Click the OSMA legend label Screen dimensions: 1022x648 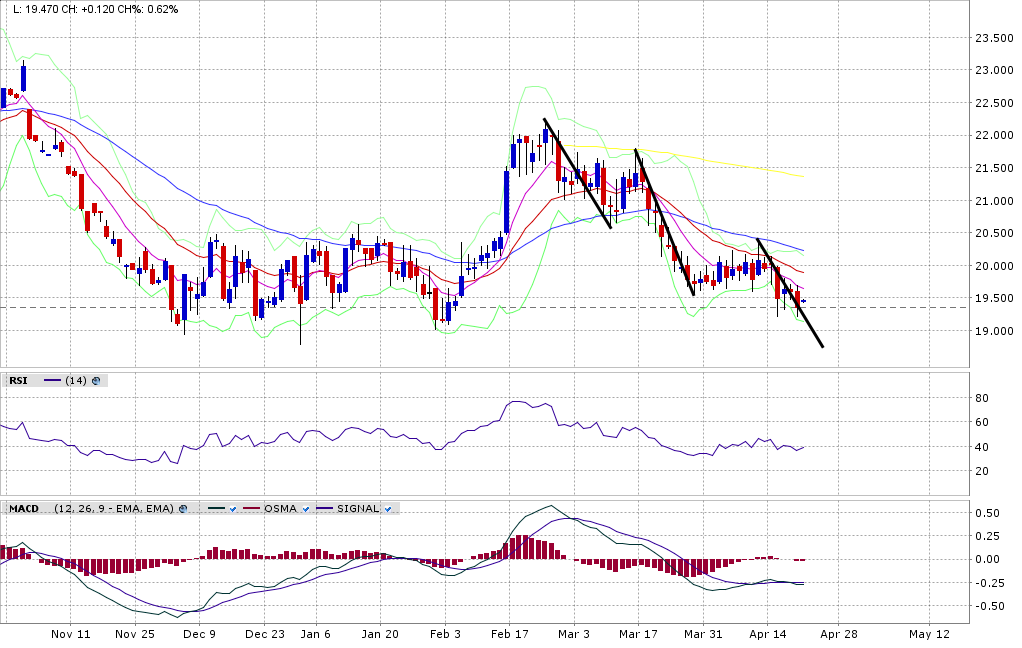[x=280, y=509]
